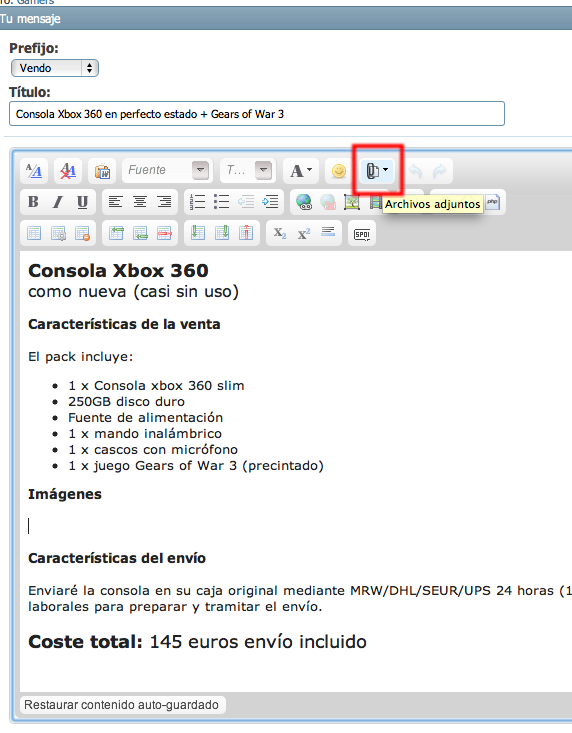
Task: Click the Título input field
Action: [x=257, y=114]
